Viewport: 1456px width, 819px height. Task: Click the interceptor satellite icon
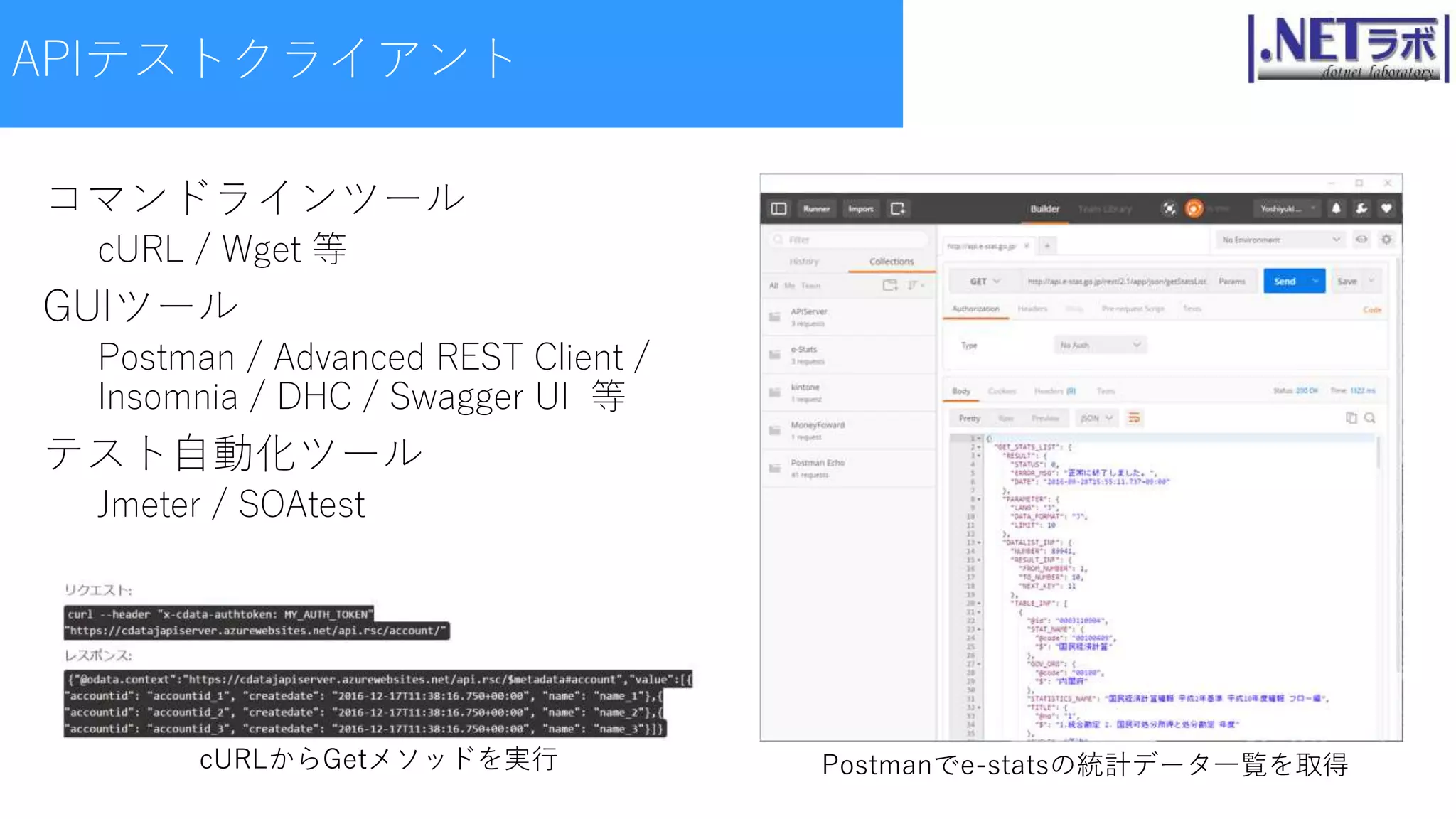[x=1169, y=208]
